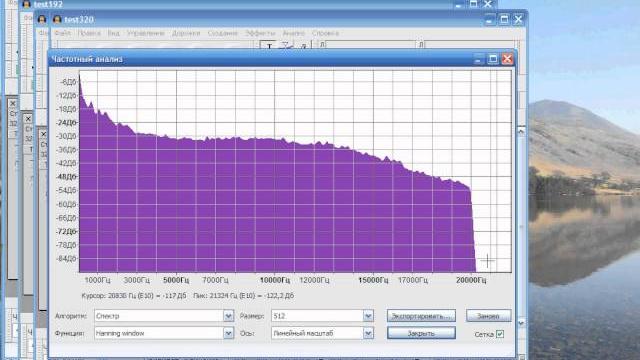
Task: Open the Справка menu in test320
Action: (325, 33)
